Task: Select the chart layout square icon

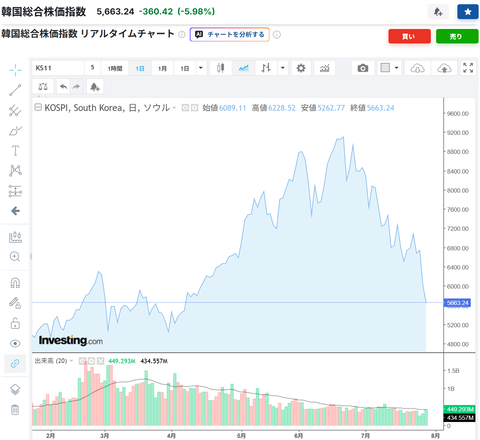Action: pos(385,68)
